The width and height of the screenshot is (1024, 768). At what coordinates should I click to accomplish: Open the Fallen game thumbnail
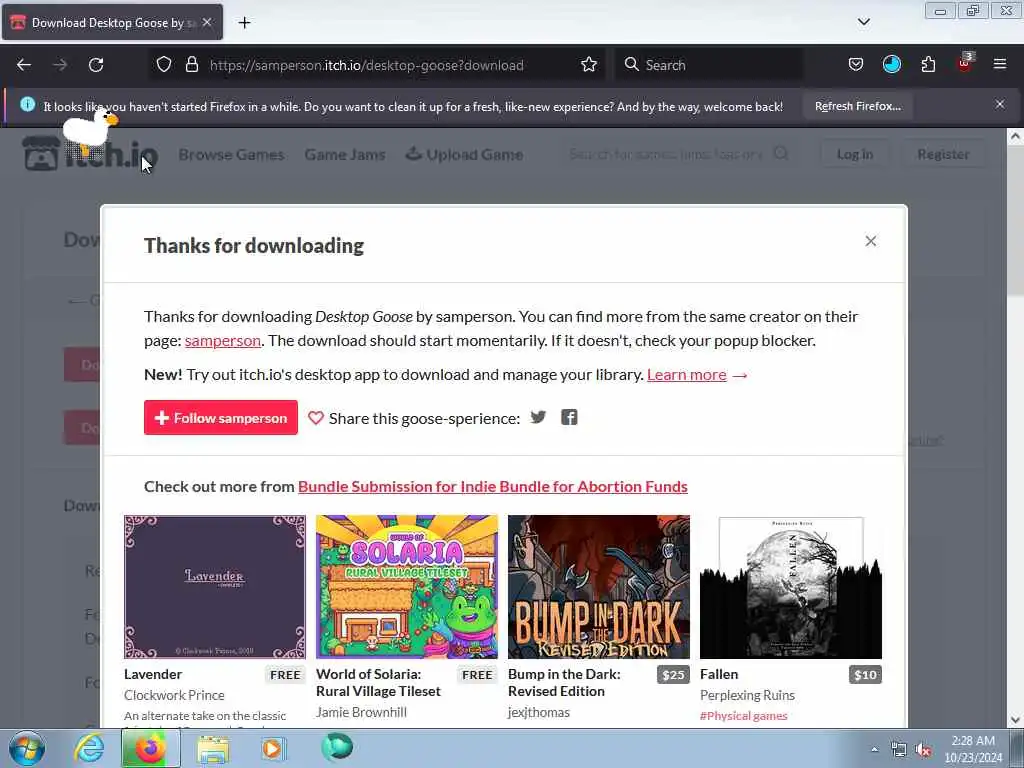tap(791, 586)
